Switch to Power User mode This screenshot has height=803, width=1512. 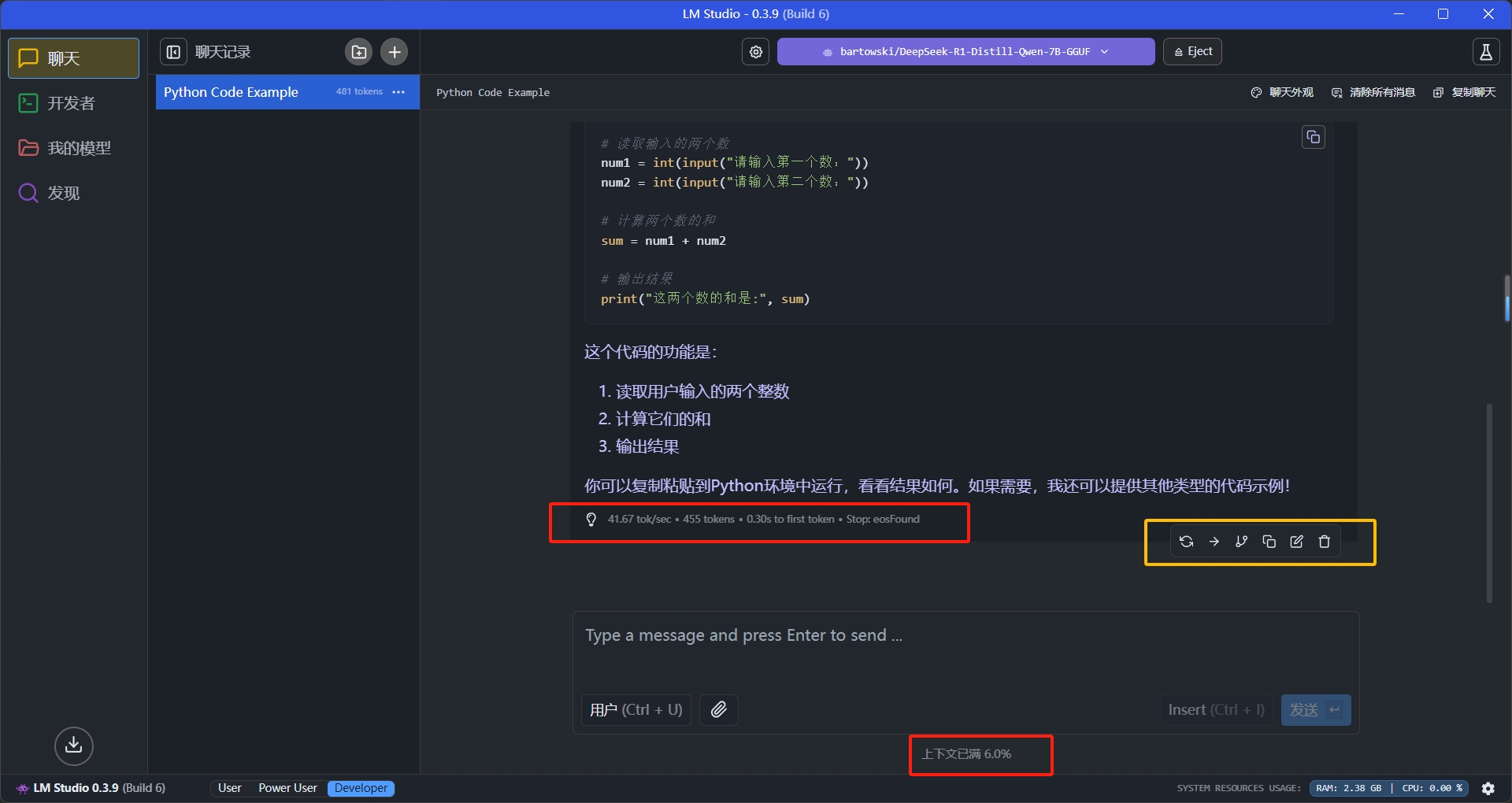coord(288,788)
